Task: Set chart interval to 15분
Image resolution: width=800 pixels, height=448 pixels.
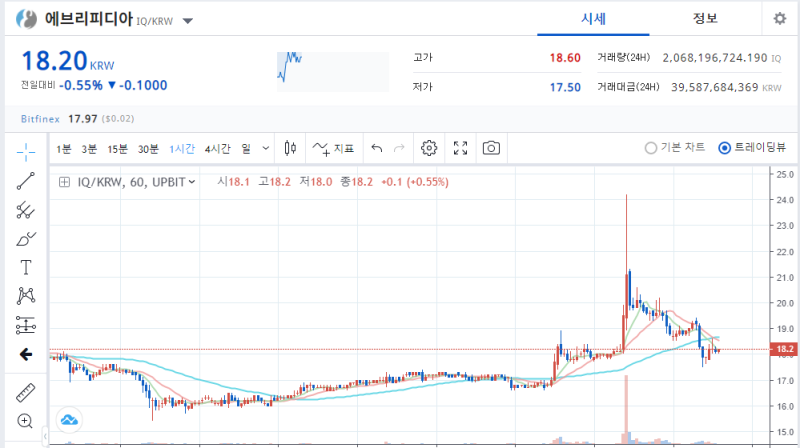Action: [x=117, y=149]
